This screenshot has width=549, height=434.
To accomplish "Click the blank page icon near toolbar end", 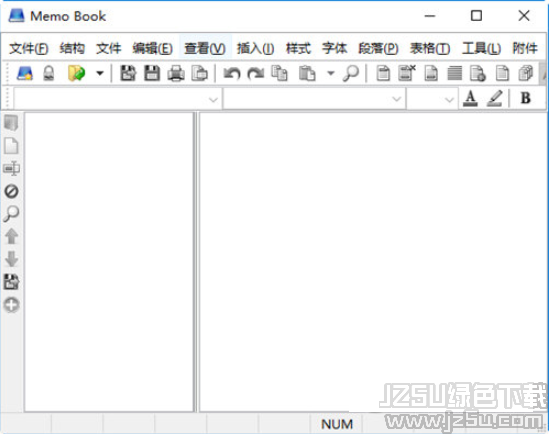I will coord(502,74).
